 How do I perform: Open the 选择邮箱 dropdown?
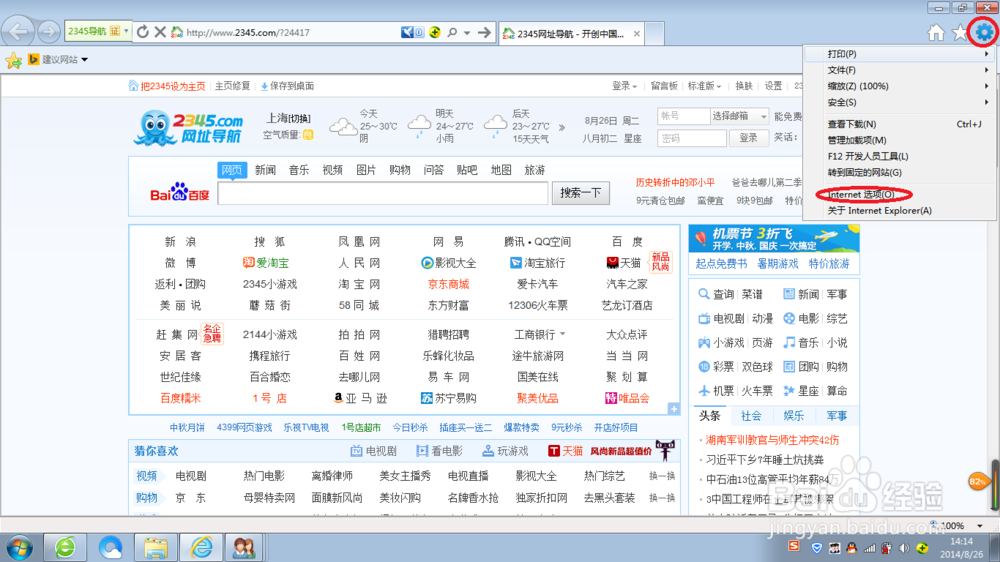pyautogui.click(x=739, y=116)
